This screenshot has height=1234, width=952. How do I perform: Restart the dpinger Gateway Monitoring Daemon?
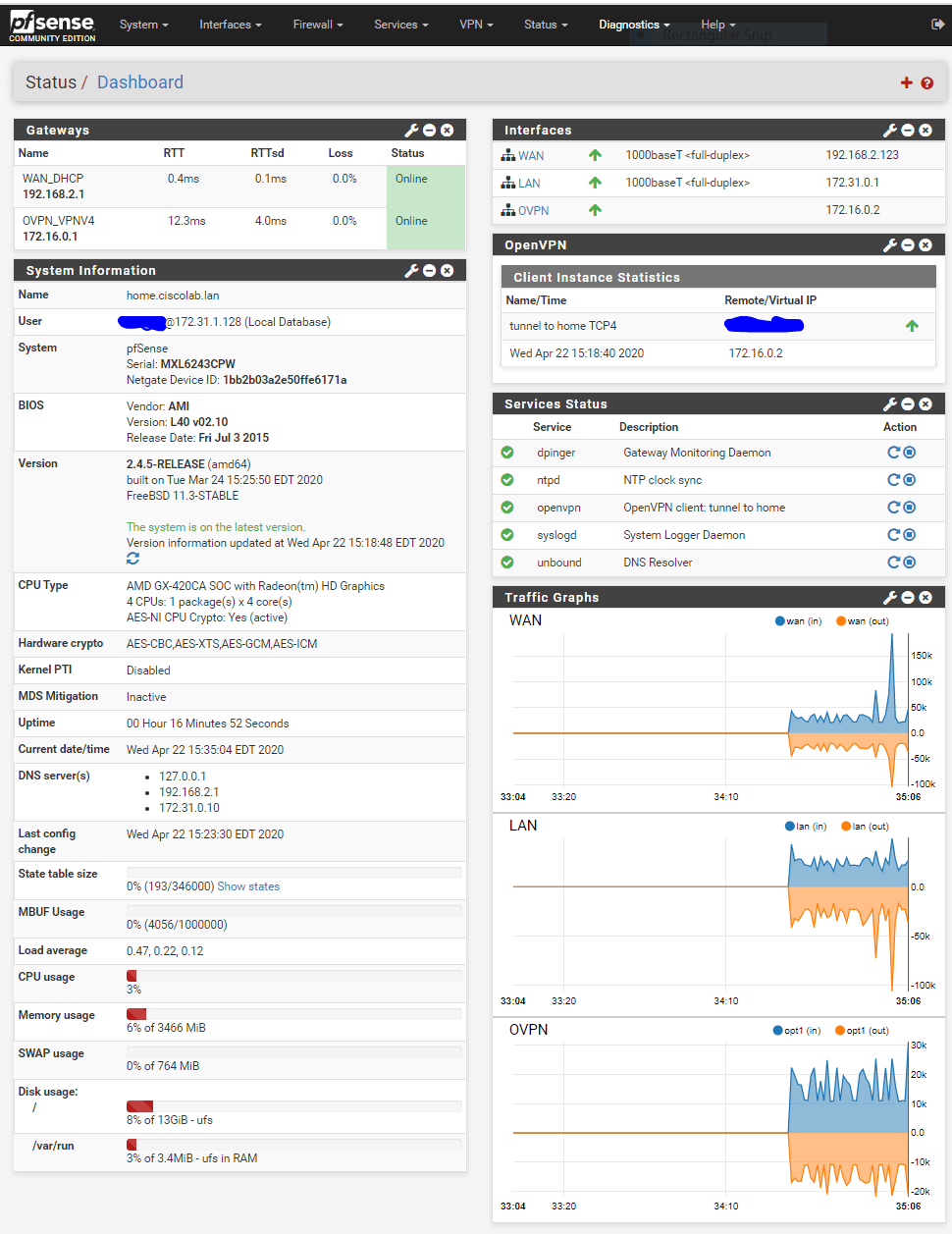(x=893, y=452)
